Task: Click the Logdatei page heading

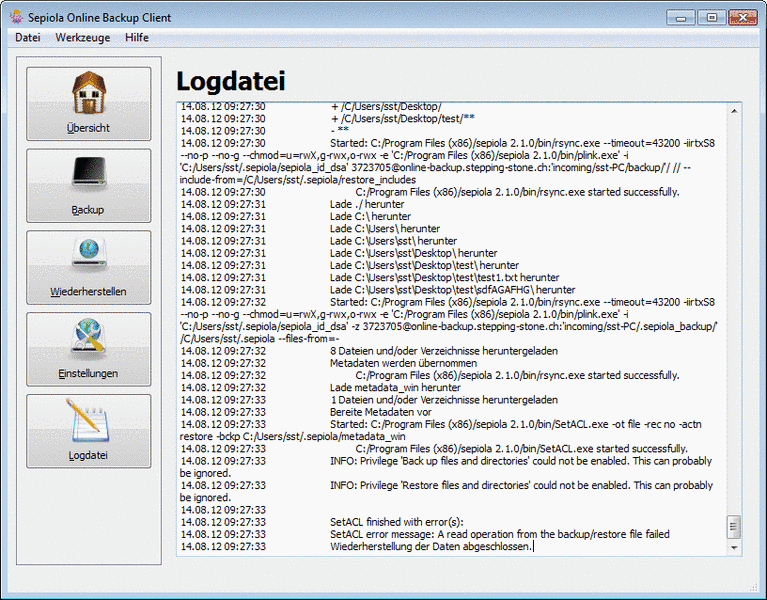Action: tap(230, 81)
